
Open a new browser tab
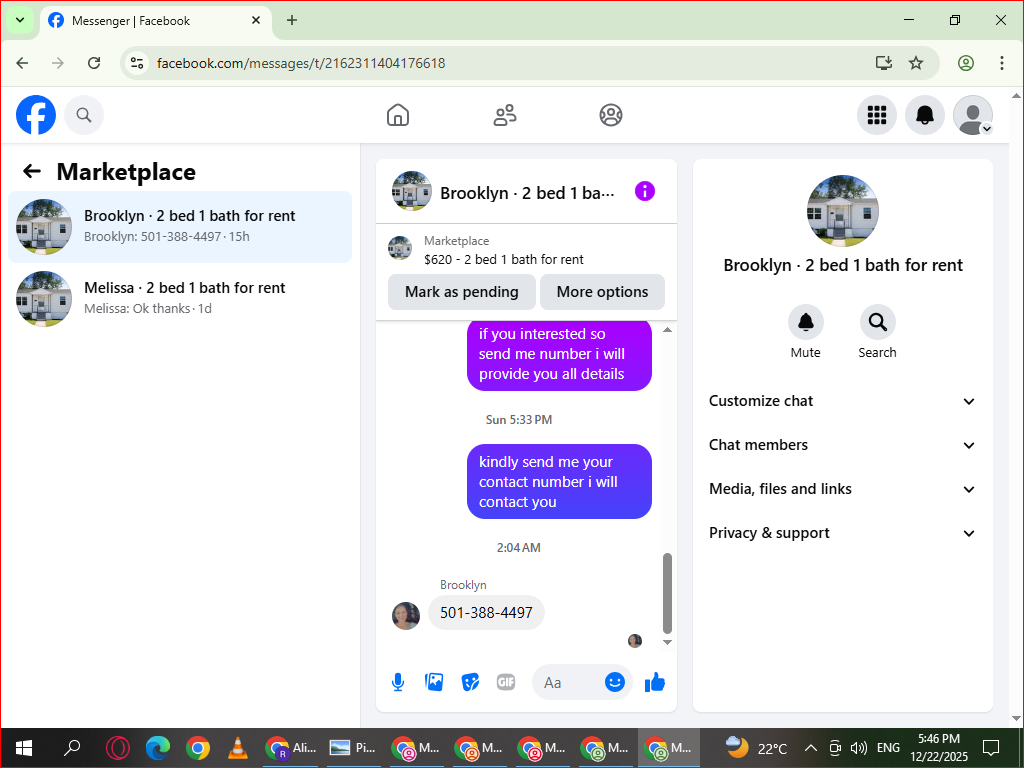[292, 20]
